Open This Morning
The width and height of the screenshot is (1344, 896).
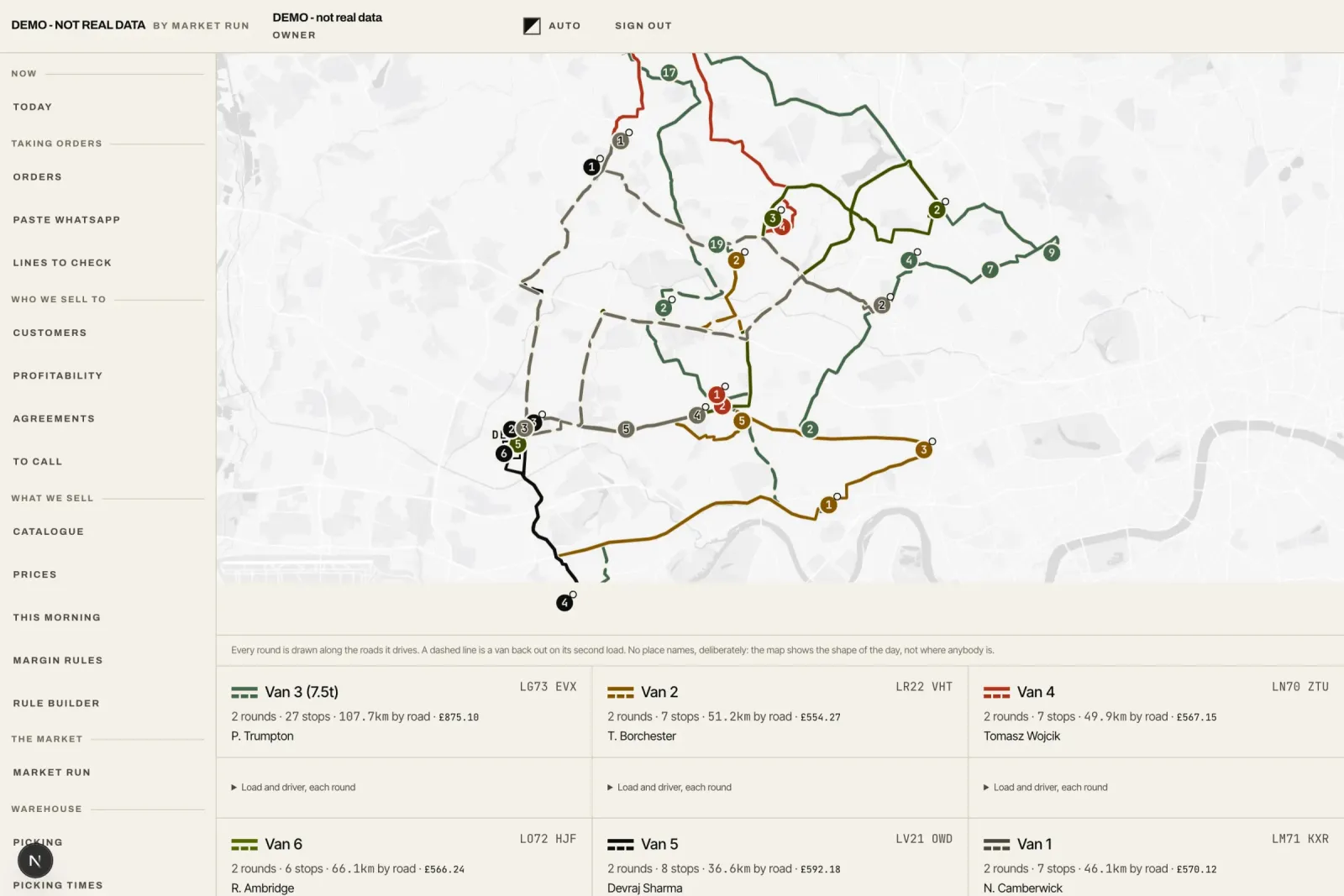point(56,617)
